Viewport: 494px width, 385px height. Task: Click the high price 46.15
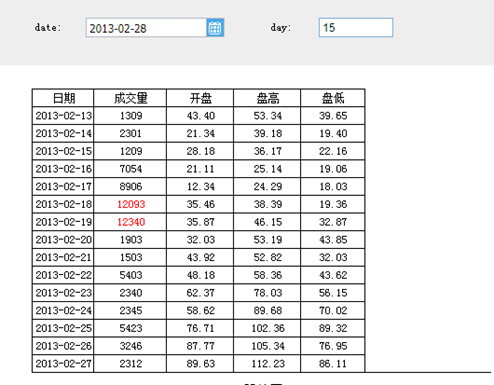coord(268,222)
